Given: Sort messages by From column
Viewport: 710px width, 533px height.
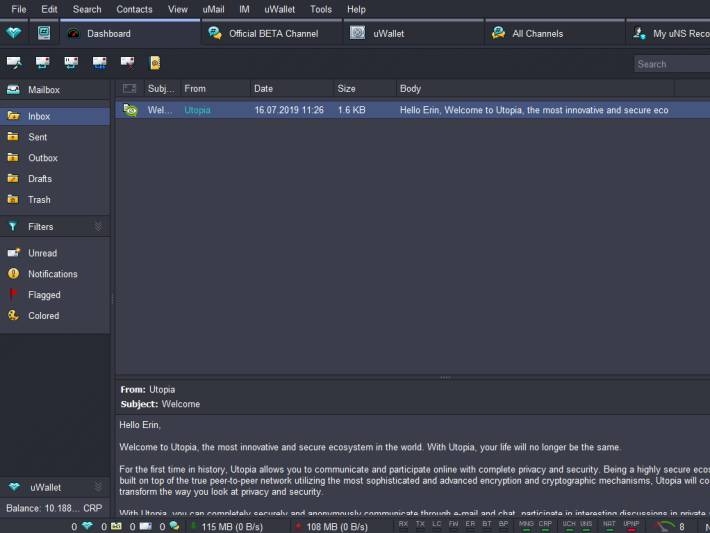Looking at the screenshot, I should (215, 88).
